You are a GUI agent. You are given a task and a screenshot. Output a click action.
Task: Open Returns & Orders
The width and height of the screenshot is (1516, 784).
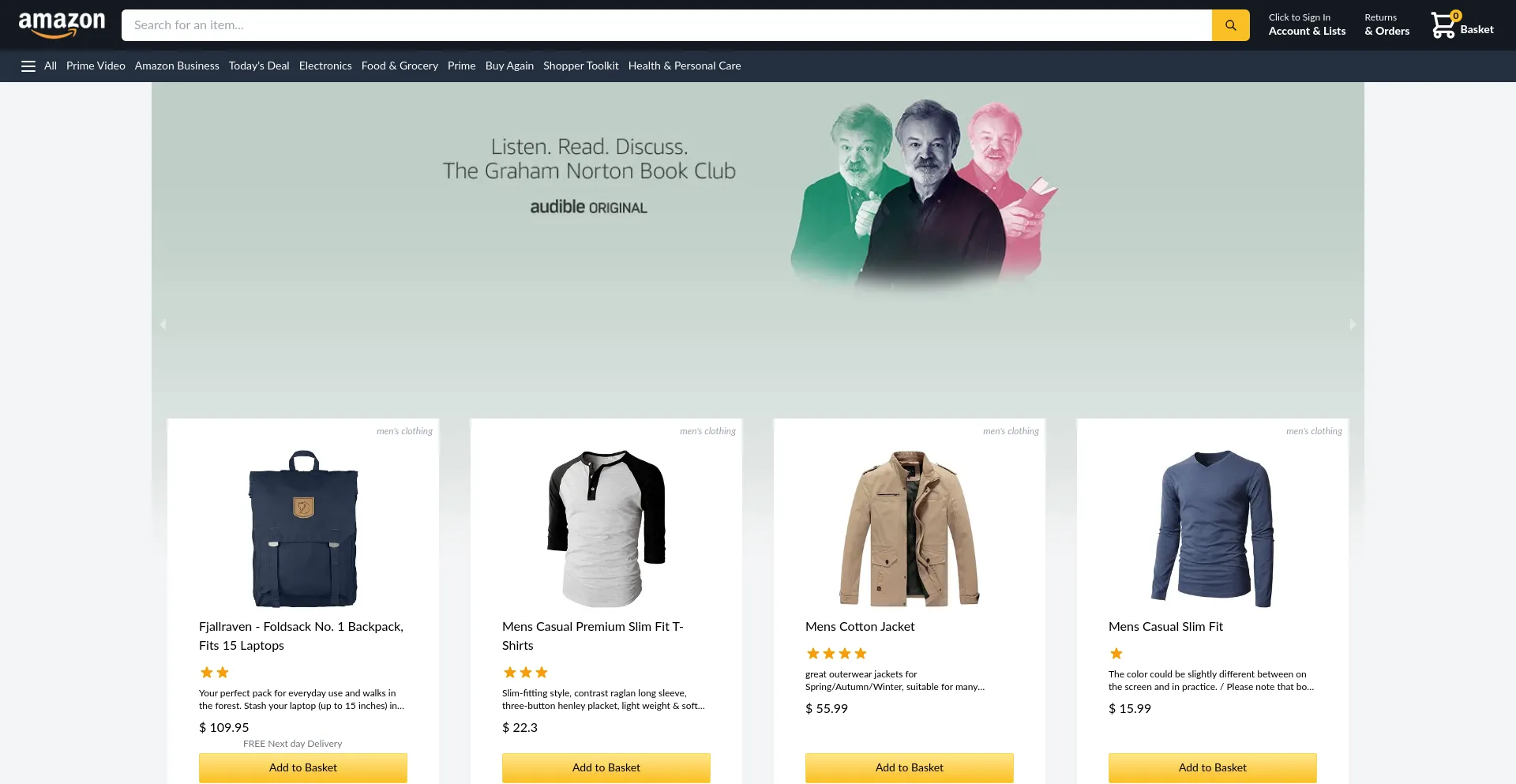1387,25
